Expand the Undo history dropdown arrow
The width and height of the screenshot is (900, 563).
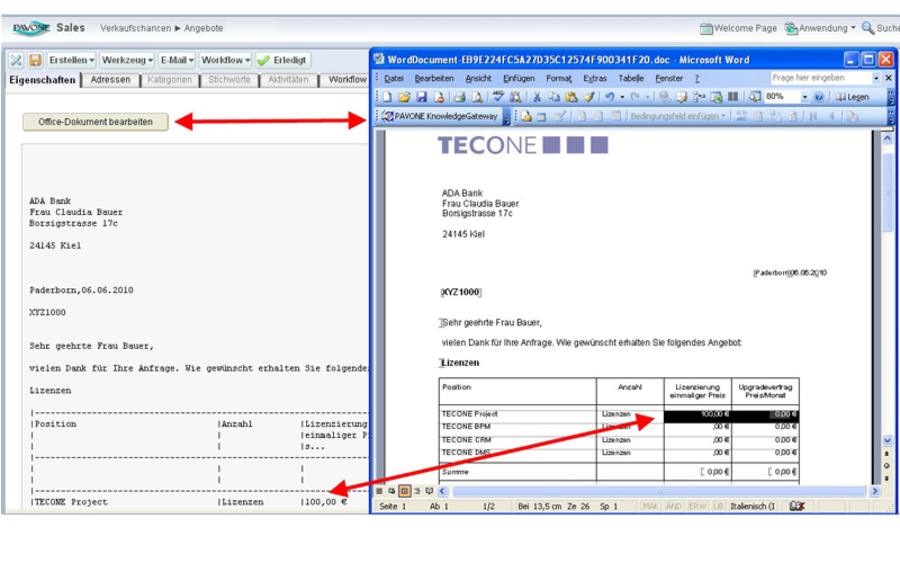pos(622,97)
